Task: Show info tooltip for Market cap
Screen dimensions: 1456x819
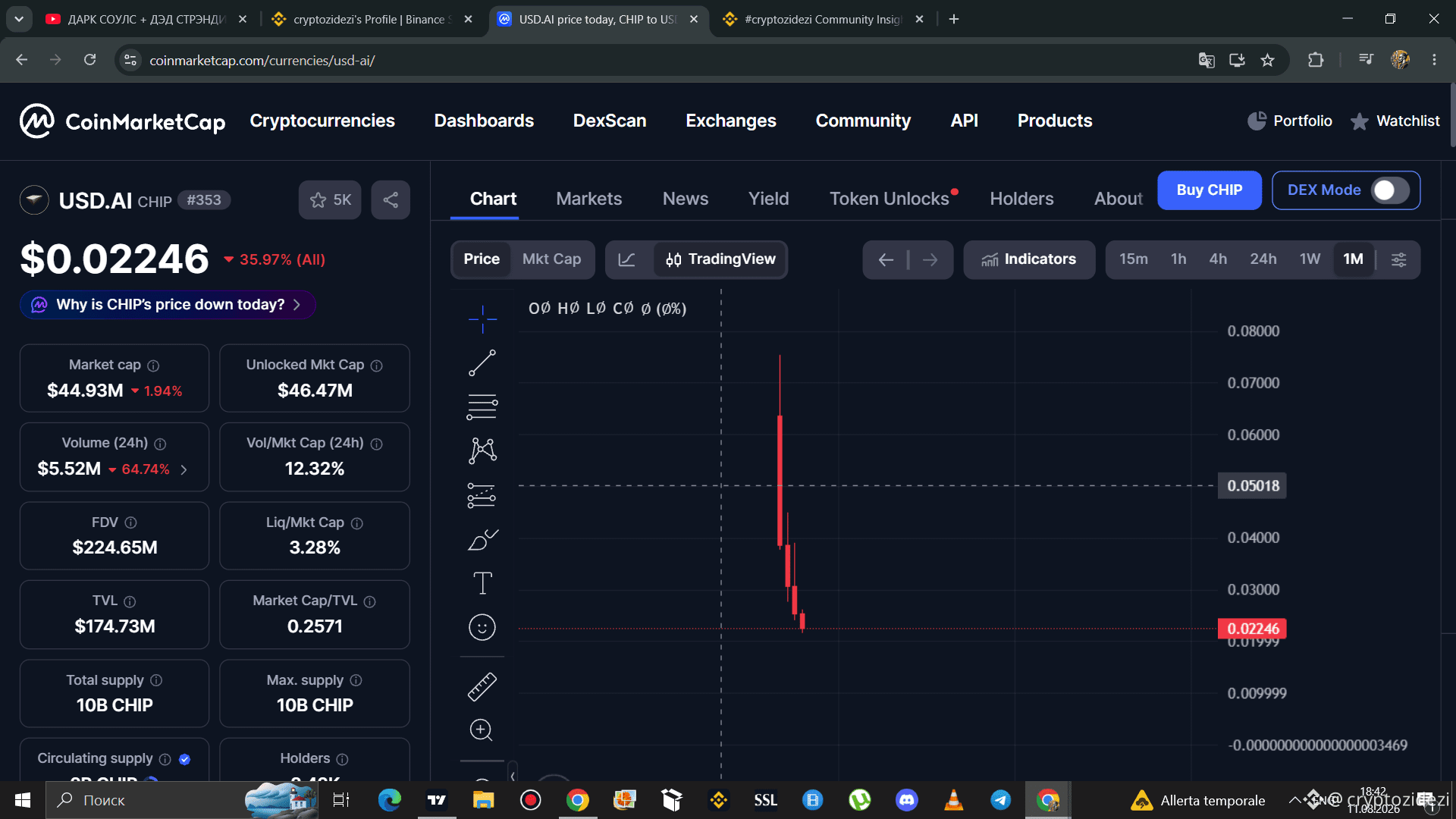Action: [153, 366]
